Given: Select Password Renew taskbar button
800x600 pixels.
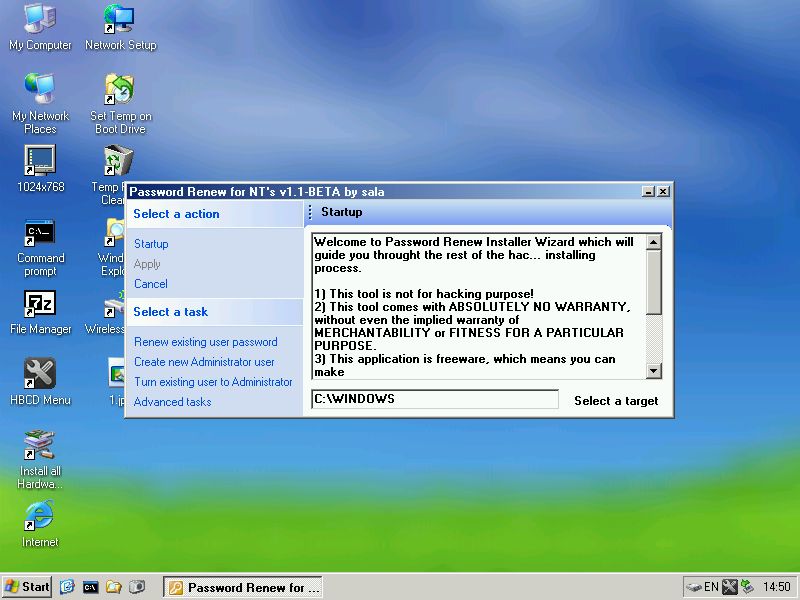Looking at the screenshot, I should (x=244, y=587).
